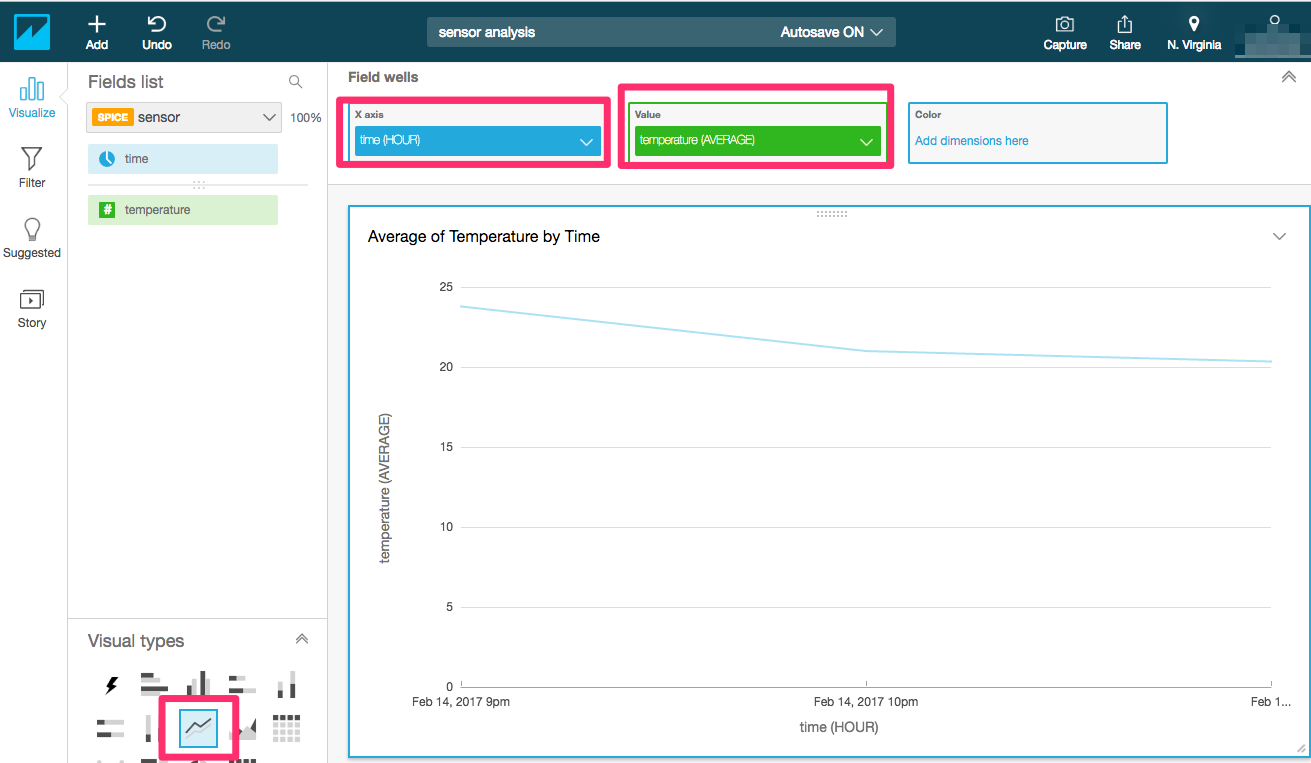Open the Filter pane in the sidebar
This screenshot has width=1311, height=763.
32,167
